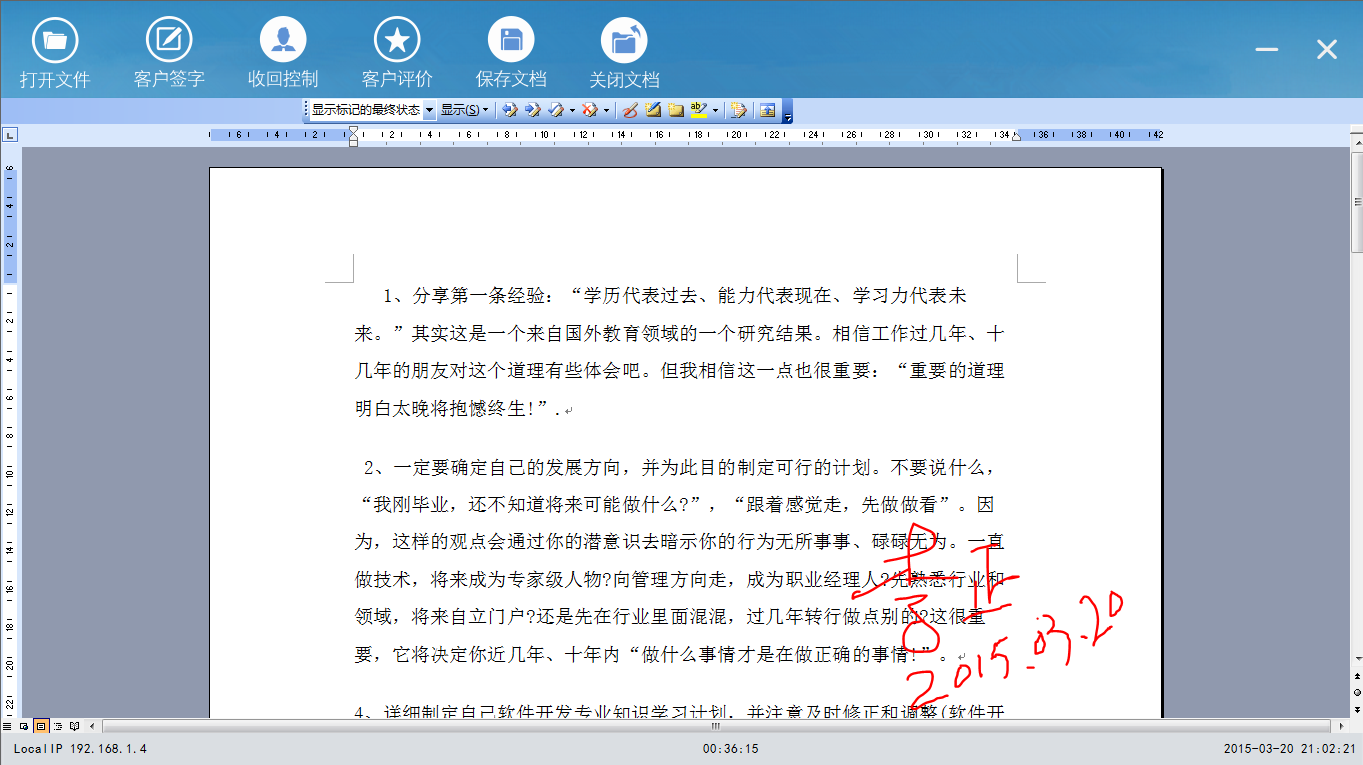Viewport: 1363px width, 765px height.
Task: Switch to normal view
Action: coord(7,726)
